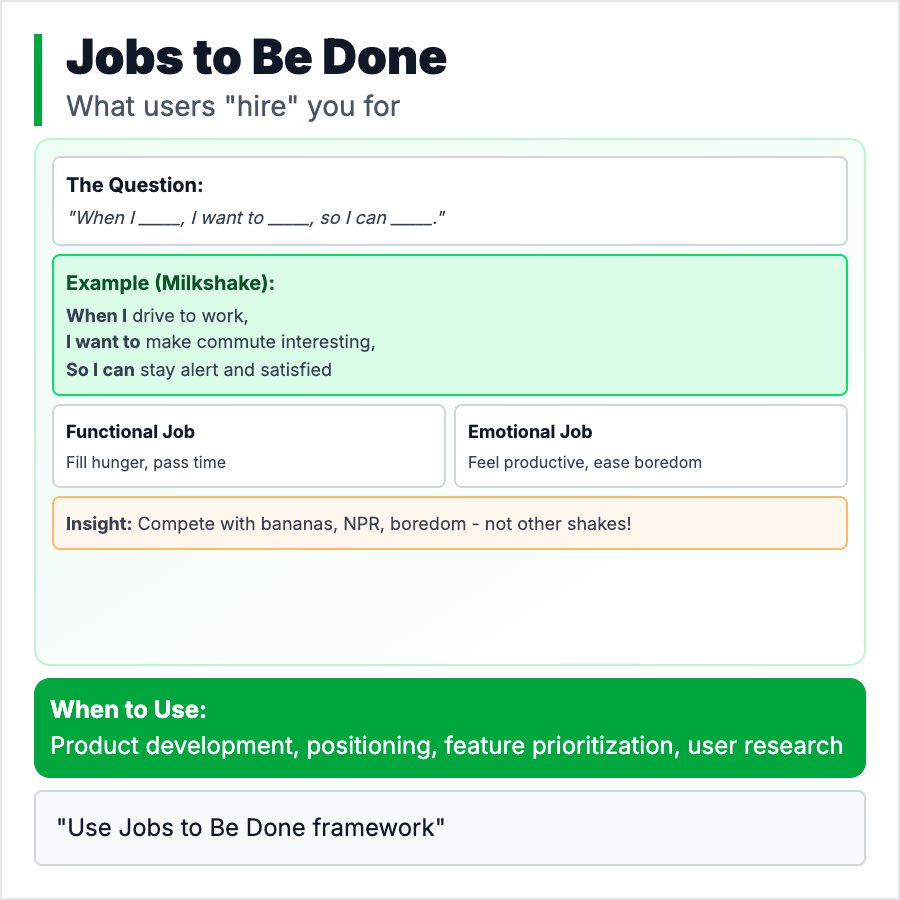Open "The Question:" card heading
This screenshot has height=900, width=900.
pos(135,185)
